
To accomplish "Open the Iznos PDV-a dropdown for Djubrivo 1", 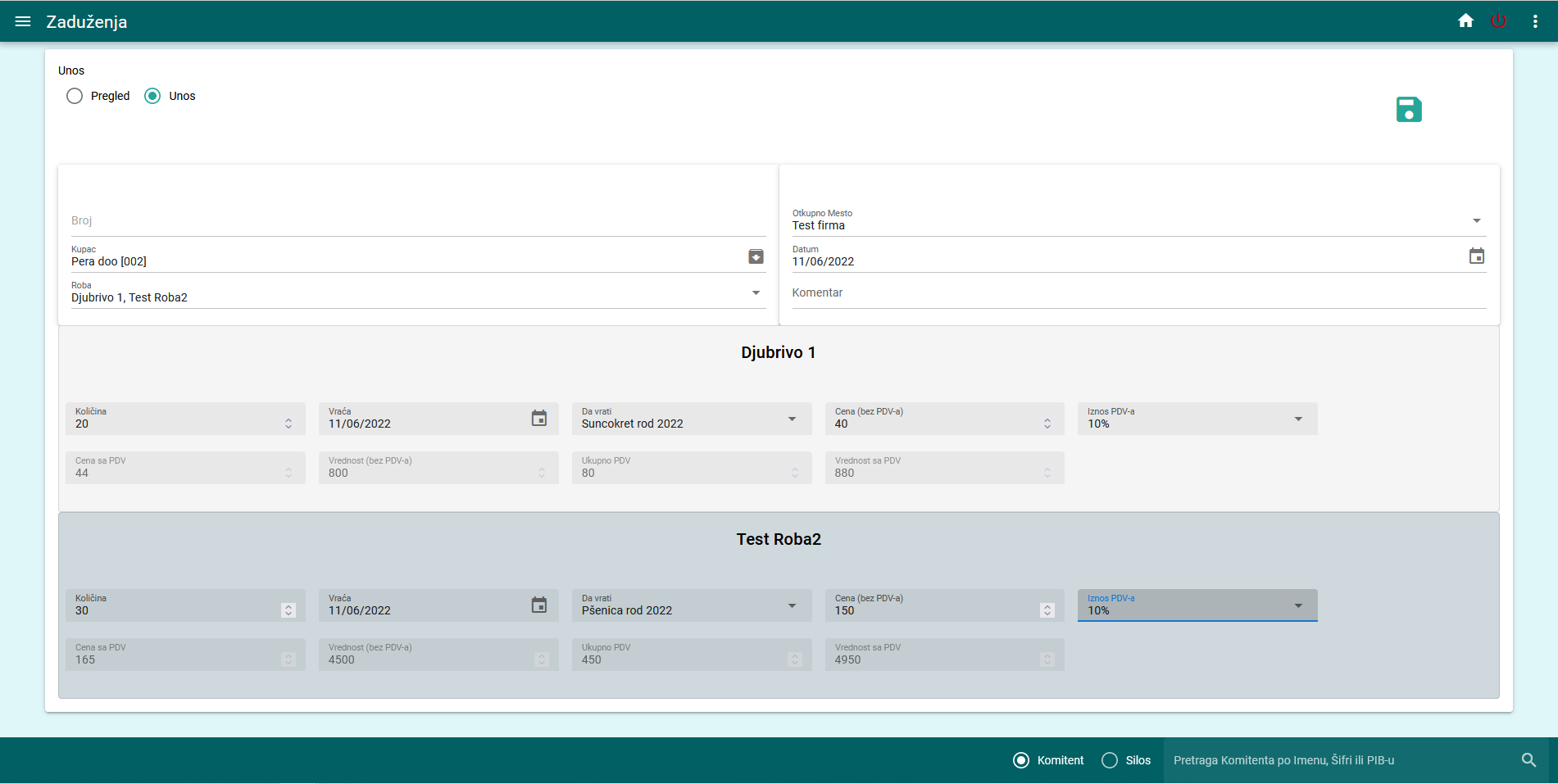I will pyautogui.click(x=1297, y=419).
